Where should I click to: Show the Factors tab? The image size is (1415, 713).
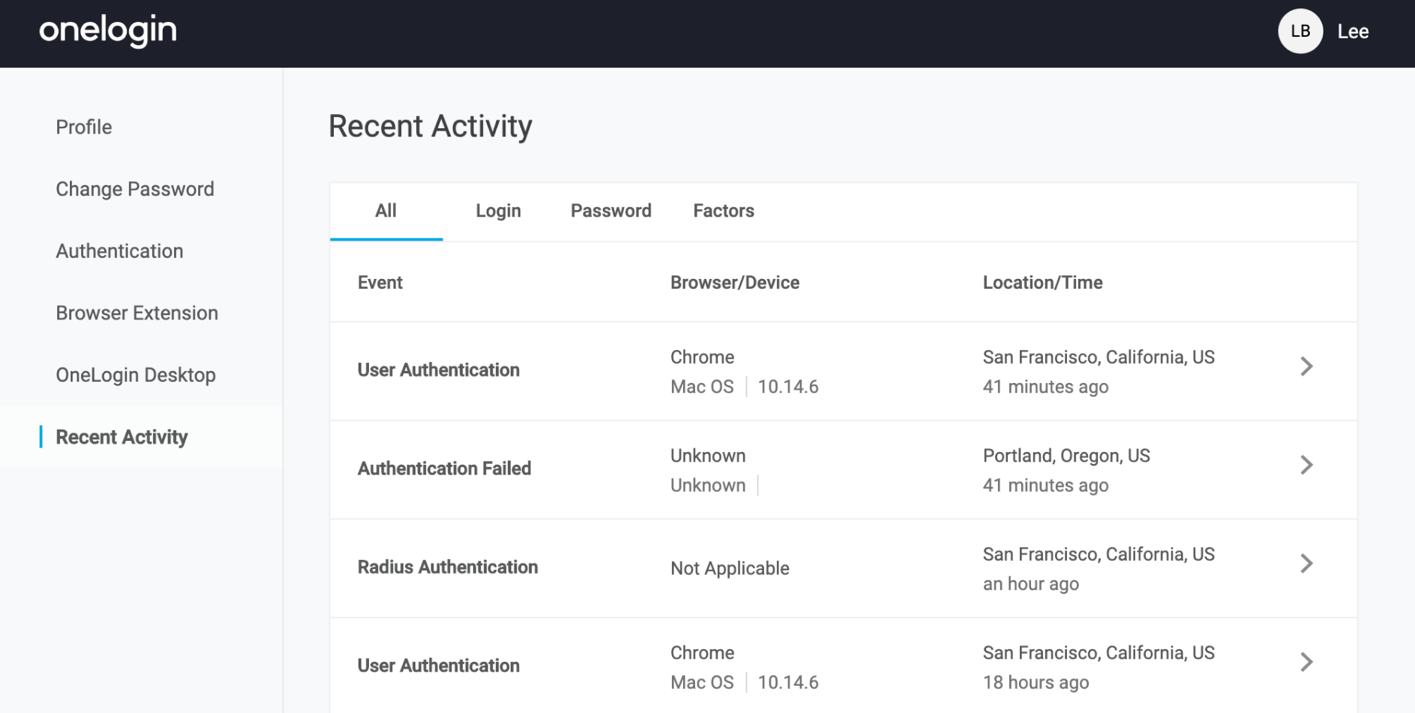724,211
